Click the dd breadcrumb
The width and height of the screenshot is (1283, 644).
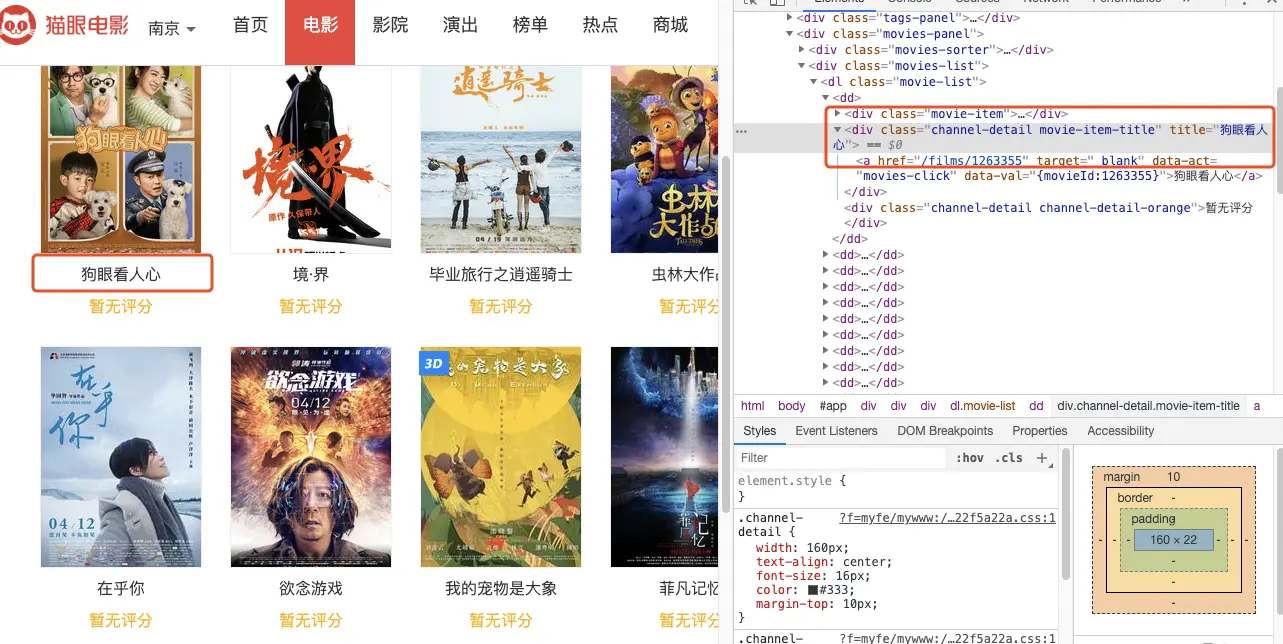coord(1036,406)
